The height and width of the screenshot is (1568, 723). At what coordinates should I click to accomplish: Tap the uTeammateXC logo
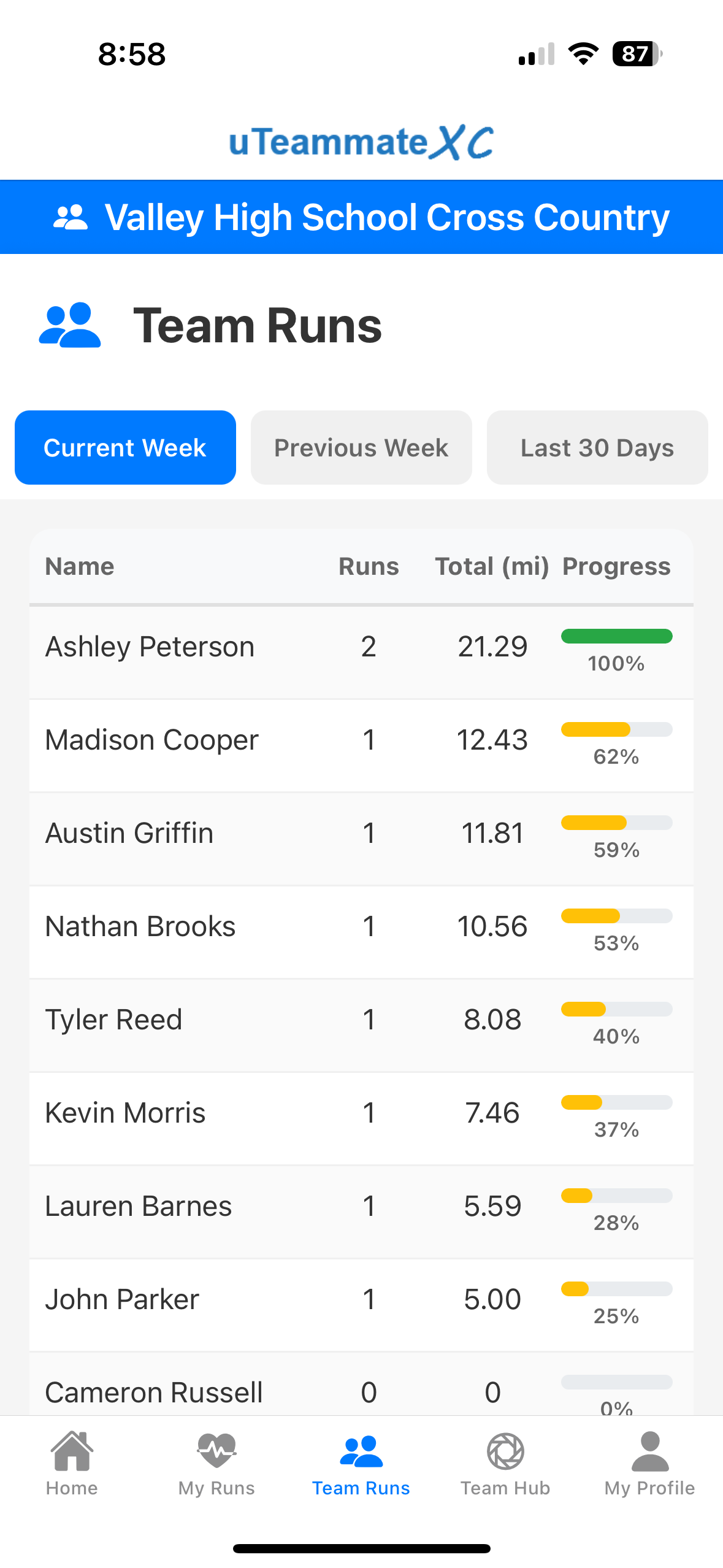coord(361,142)
